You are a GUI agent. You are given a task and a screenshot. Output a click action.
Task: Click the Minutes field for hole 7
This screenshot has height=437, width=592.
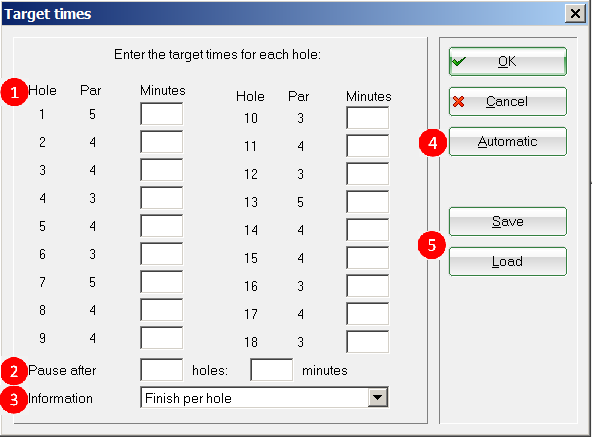pos(162,282)
